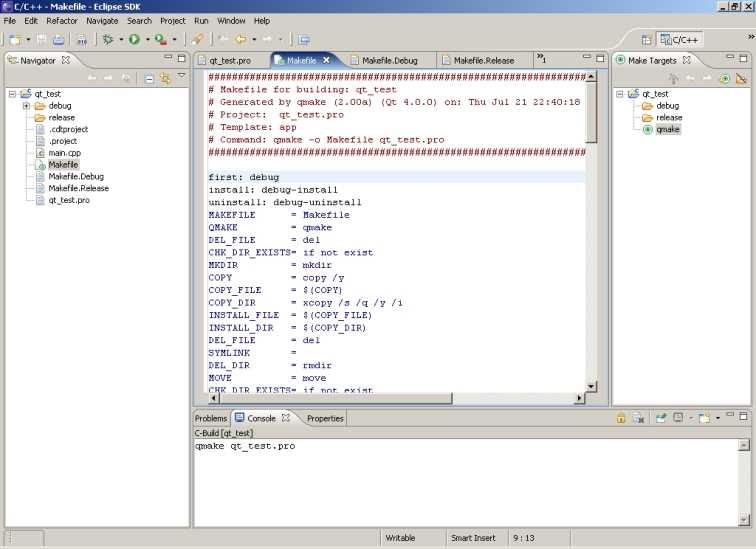Collapse qt_test in Make Targets tree
Viewport: 756px width, 549px height.
[x=620, y=94]
